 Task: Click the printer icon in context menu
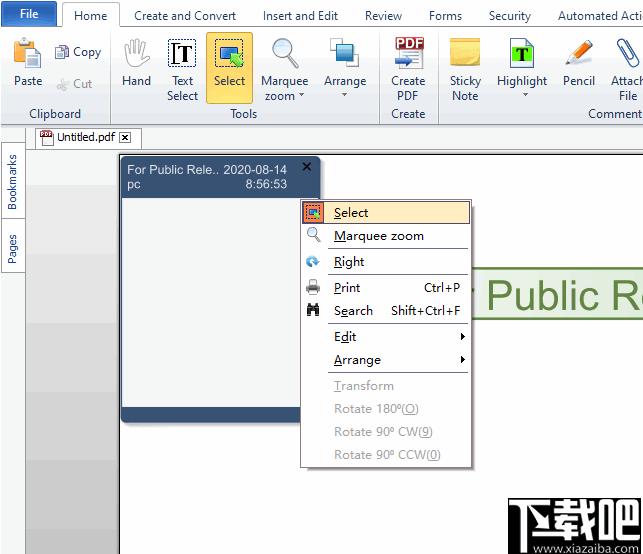pyautogui.click(x=313, y=287)
